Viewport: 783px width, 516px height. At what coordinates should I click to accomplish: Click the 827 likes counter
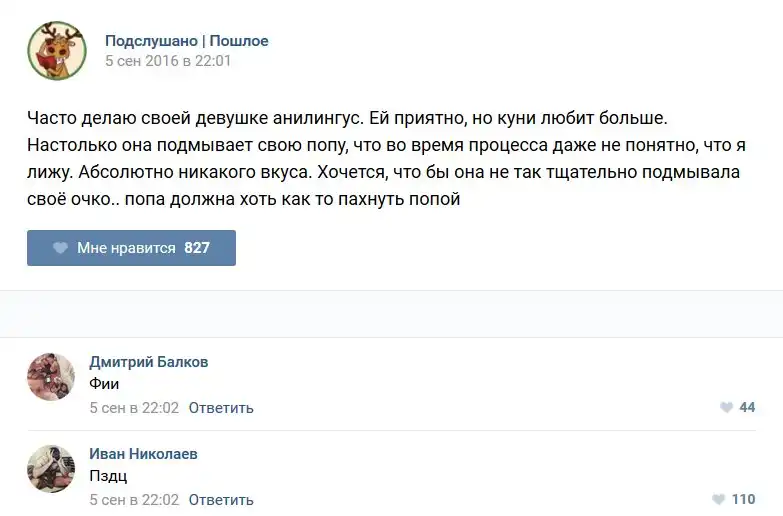pos(197,248)
